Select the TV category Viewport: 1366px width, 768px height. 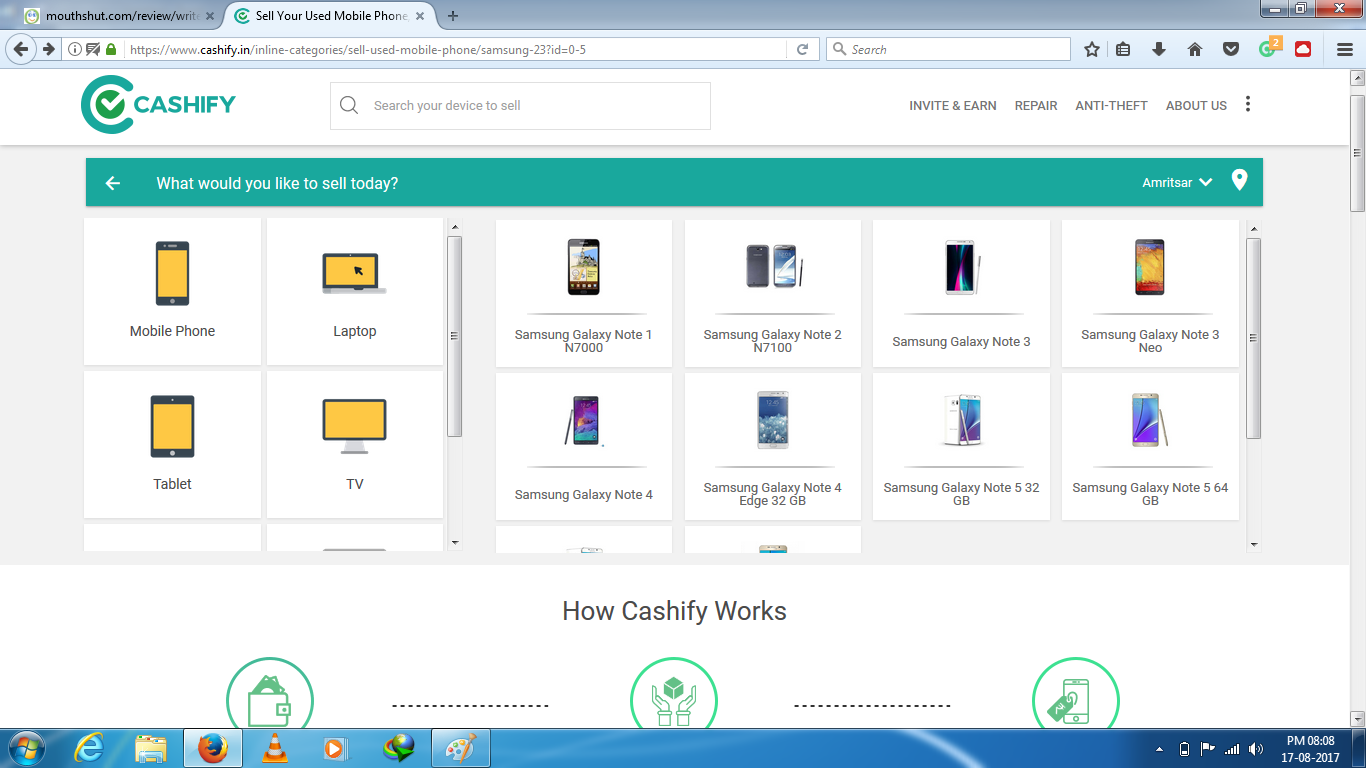click(355, 444)
